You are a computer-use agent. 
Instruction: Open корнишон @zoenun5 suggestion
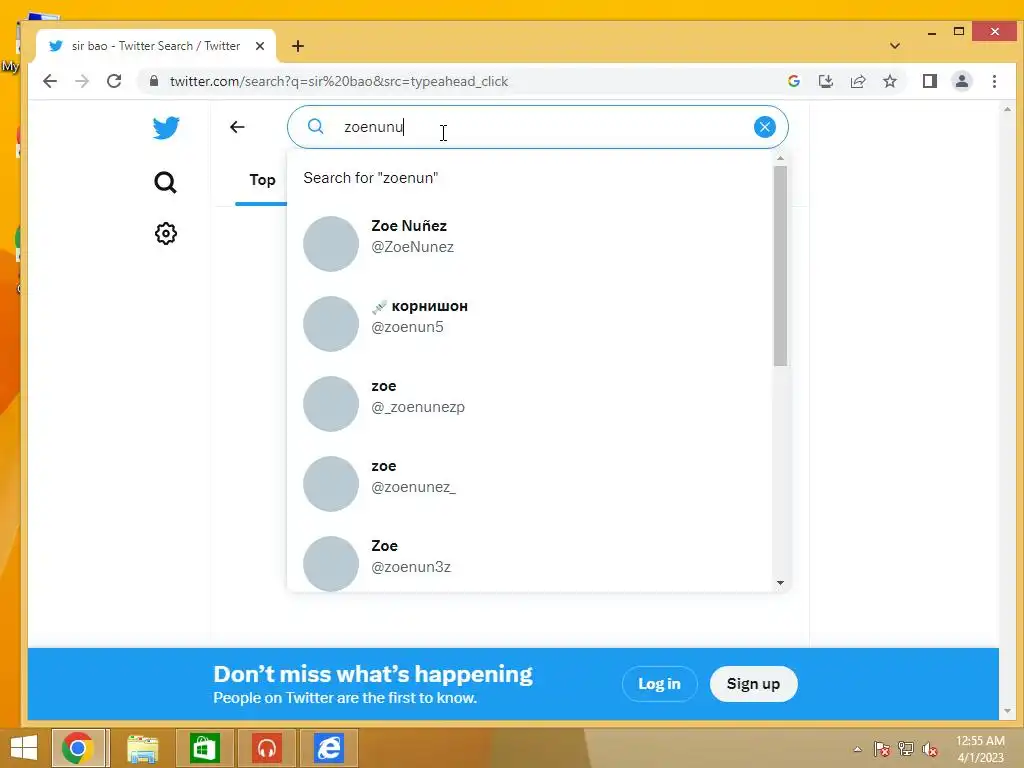(530, 324)
